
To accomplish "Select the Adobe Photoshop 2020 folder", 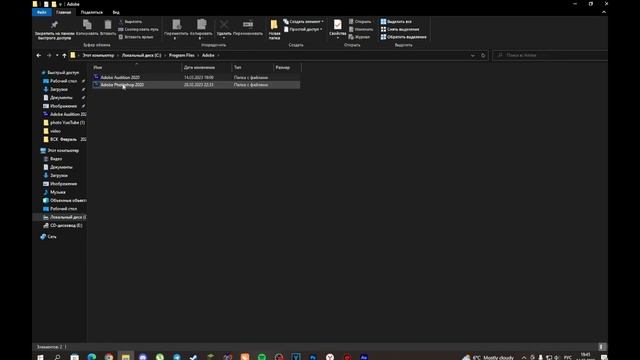I will pos(196,85).
